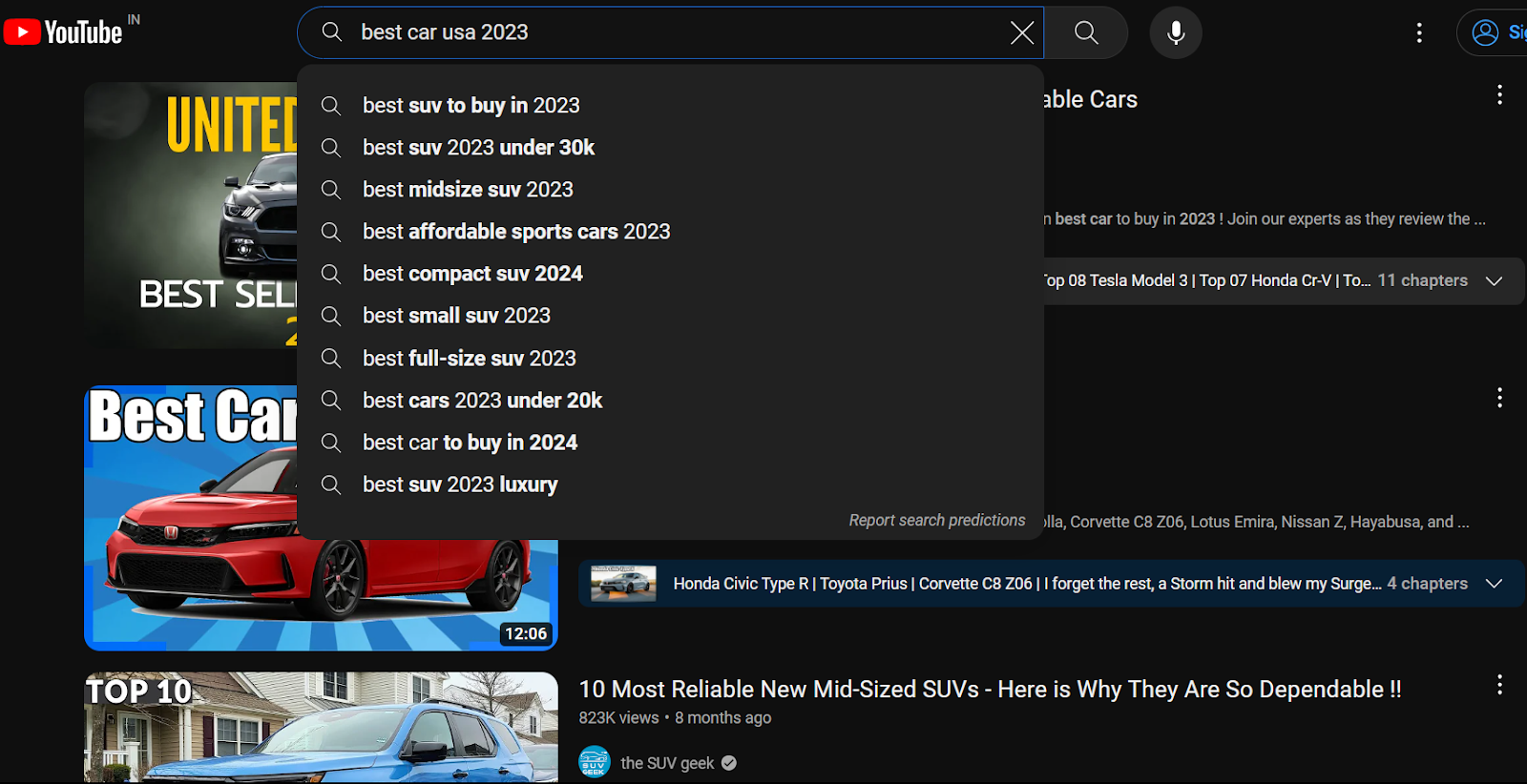Start voice search with the microphone
This screenshot has height=784, width=1527.
[1176, 32]
